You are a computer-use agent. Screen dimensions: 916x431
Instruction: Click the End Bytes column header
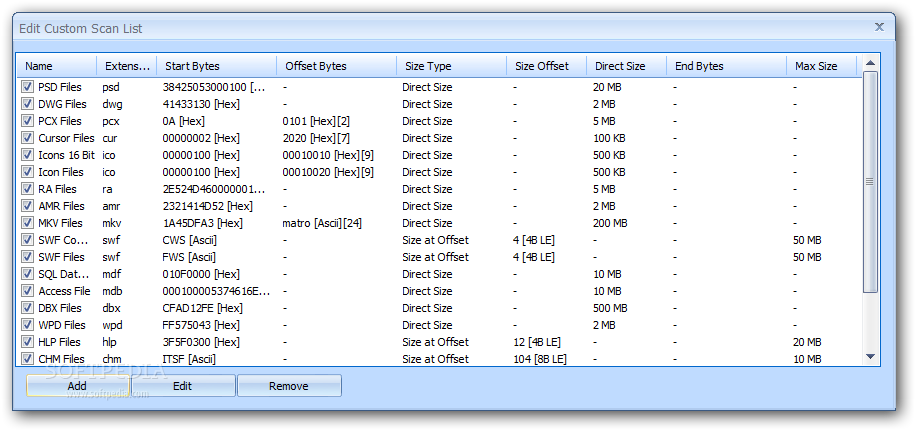coord(727,66)
